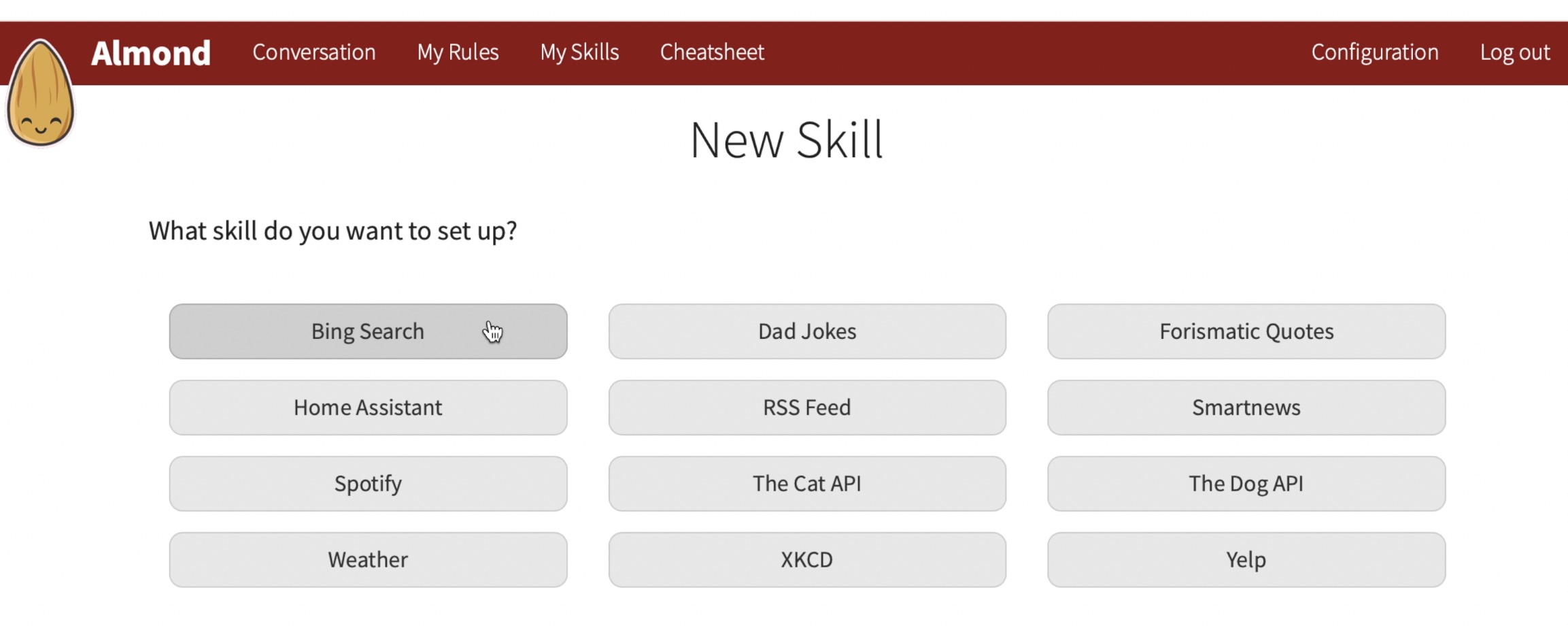This screenshot has width=1568, height=626.
Task: Click the New Skill page heading
Action: tap(787, 139)
